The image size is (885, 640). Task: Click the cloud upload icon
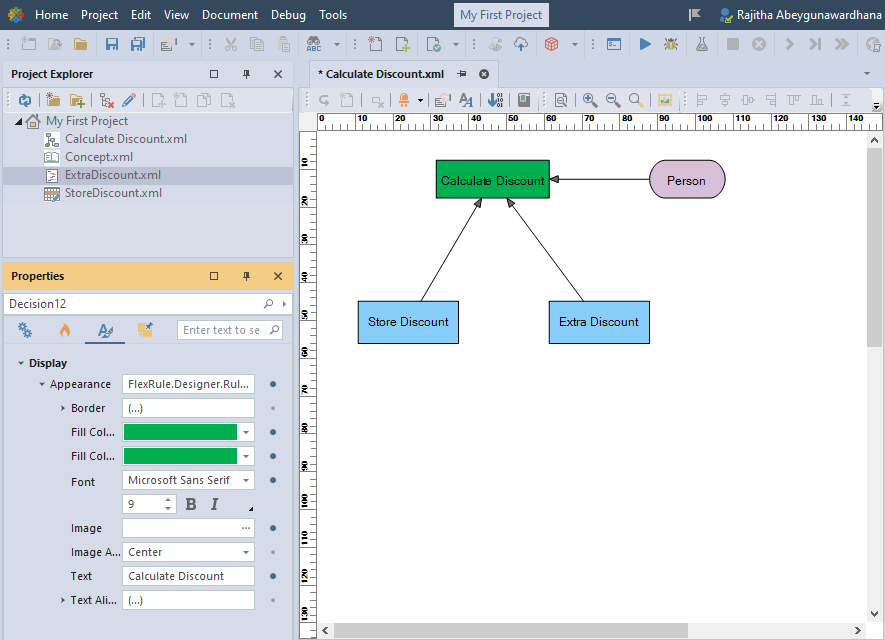pos(521,44)
